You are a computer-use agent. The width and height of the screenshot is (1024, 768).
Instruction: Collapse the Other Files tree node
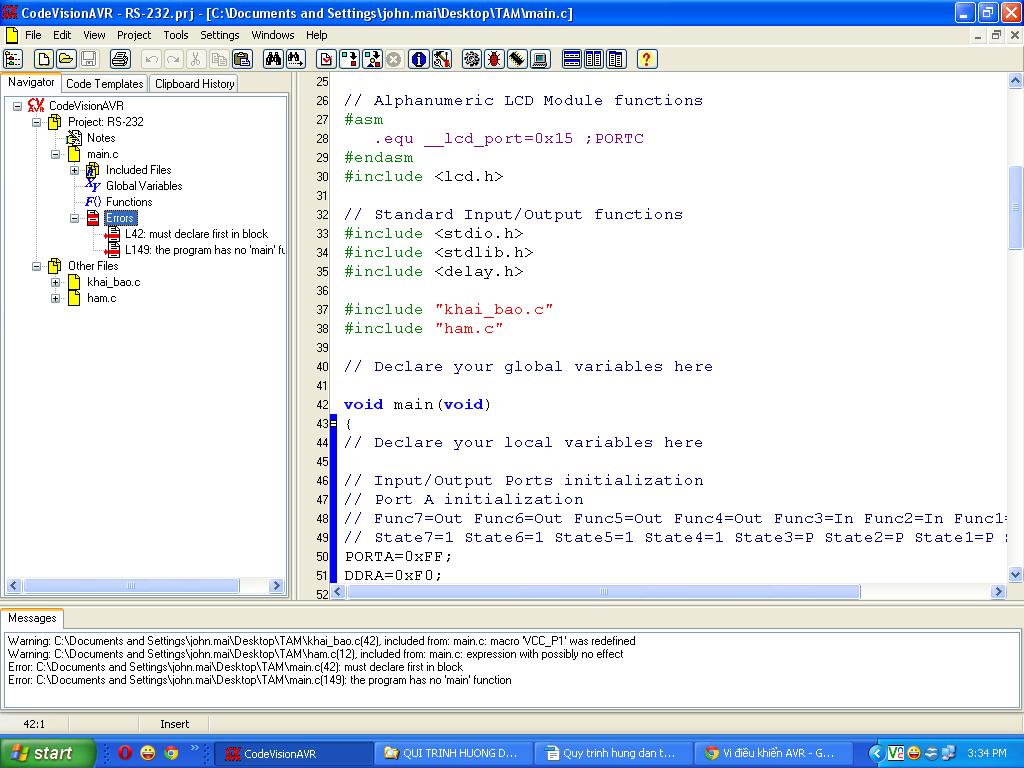(x=37, y=266)
